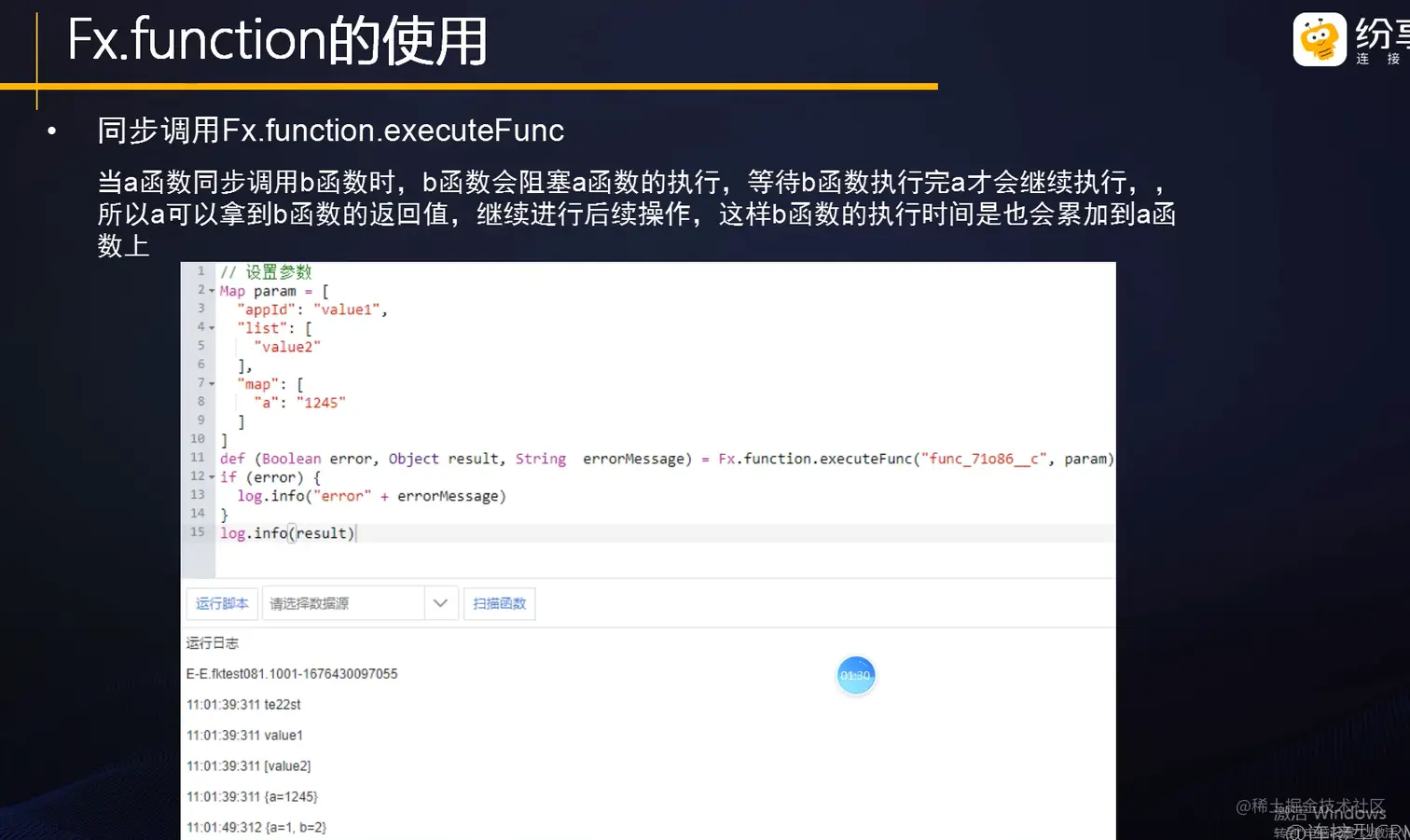
Task: Collapse code fold arrow on line 2
Action: coord(212,291)
